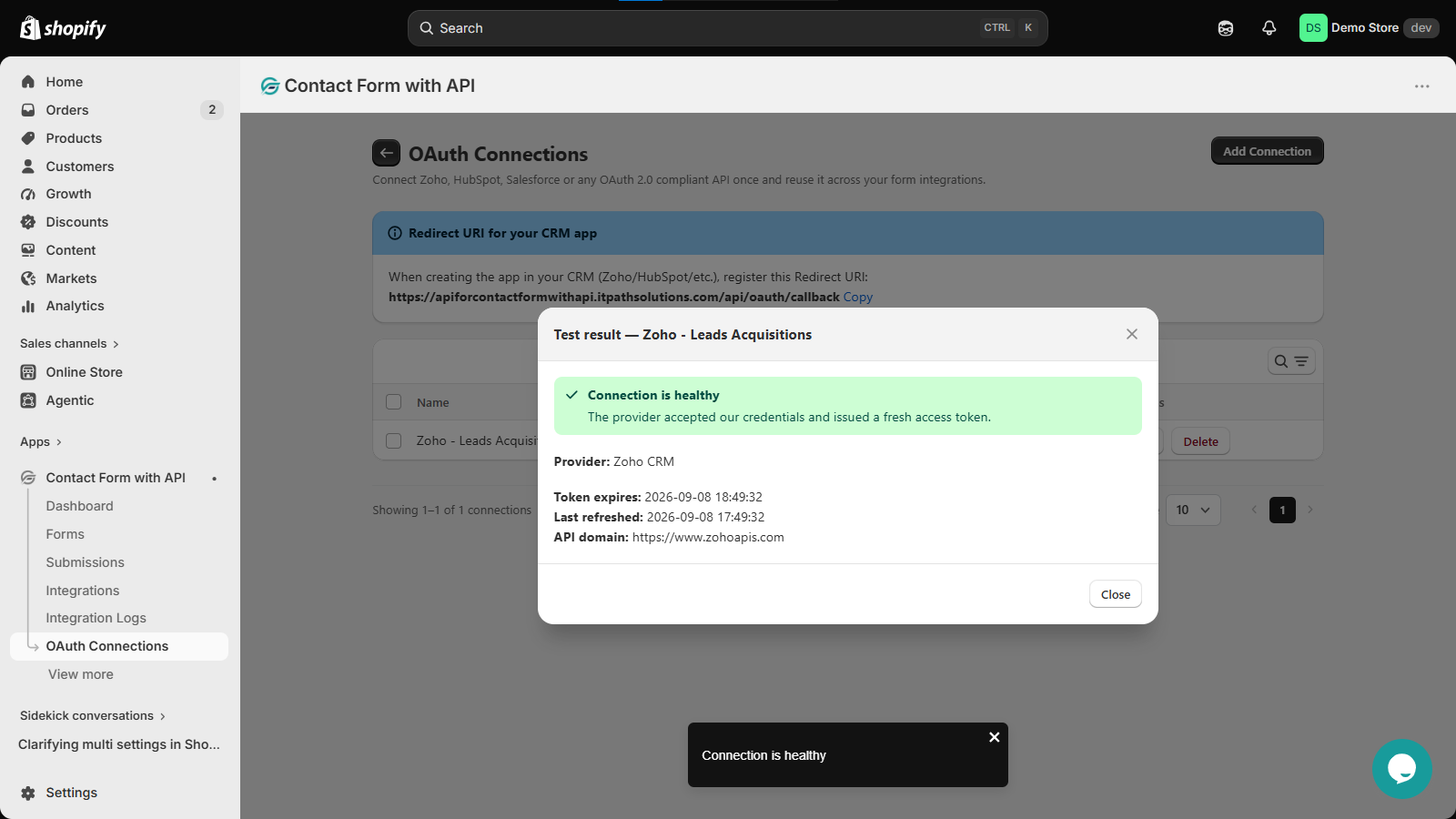This screenshot has width=1456, height=819.
Task: Click the Home icon in sidebar
Action: click(28, 82)
